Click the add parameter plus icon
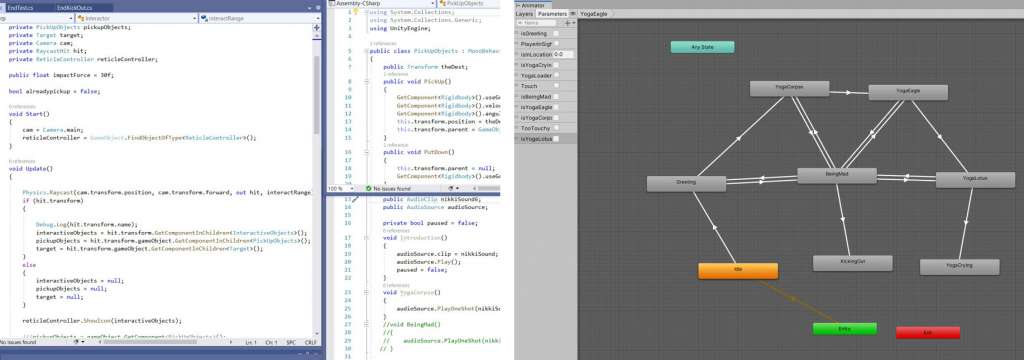 pos(568,23)
